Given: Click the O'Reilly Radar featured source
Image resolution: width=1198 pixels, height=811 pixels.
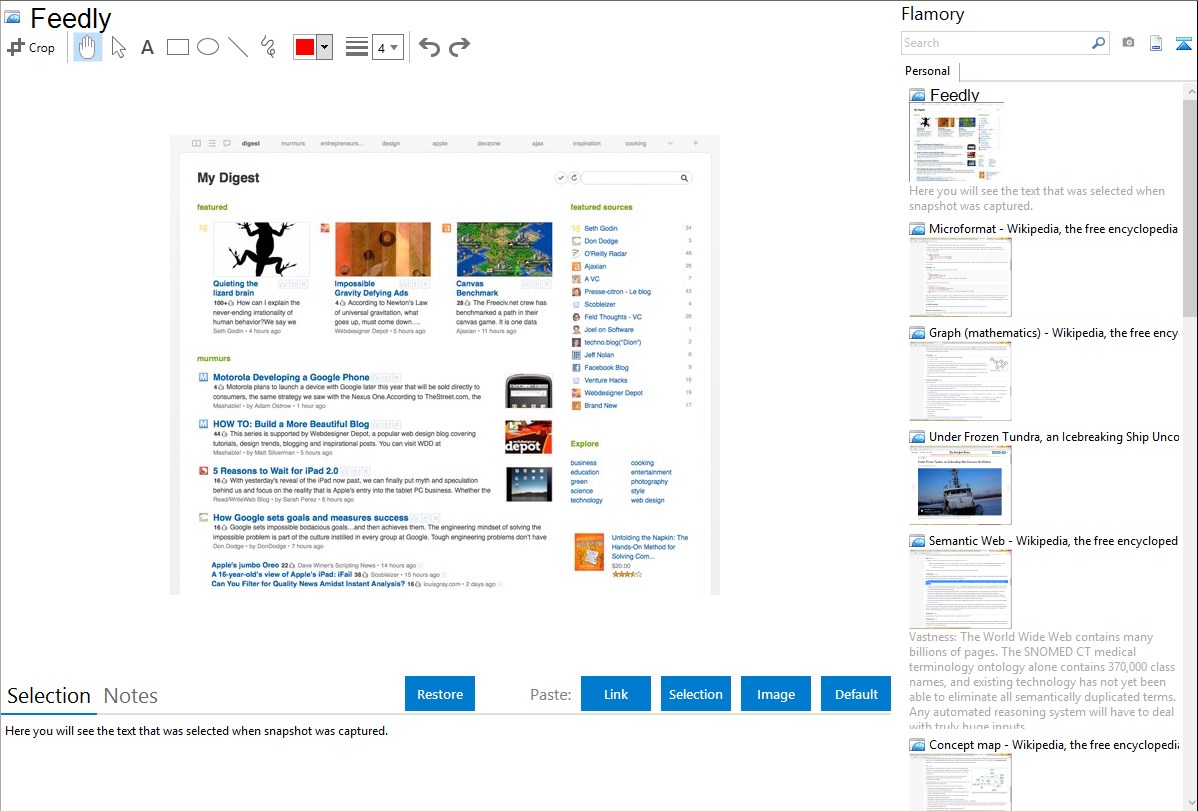Looking at the screenshot, I should click(605, 253).
